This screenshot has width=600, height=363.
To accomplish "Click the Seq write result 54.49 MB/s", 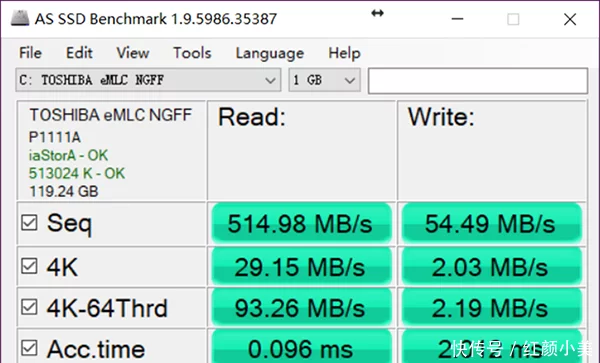I will click(492, 223).
